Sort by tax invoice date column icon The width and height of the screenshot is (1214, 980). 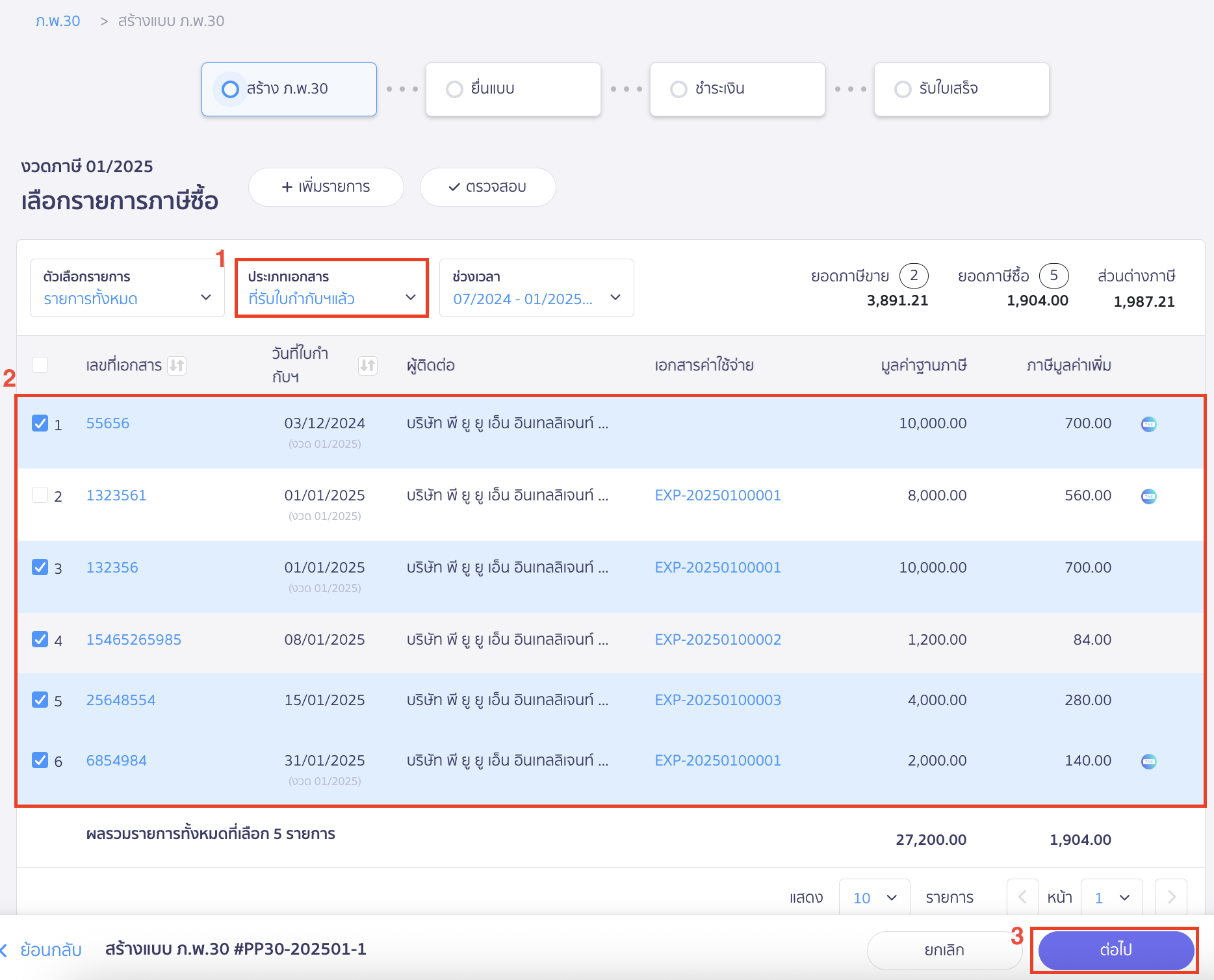click(367, 366)
